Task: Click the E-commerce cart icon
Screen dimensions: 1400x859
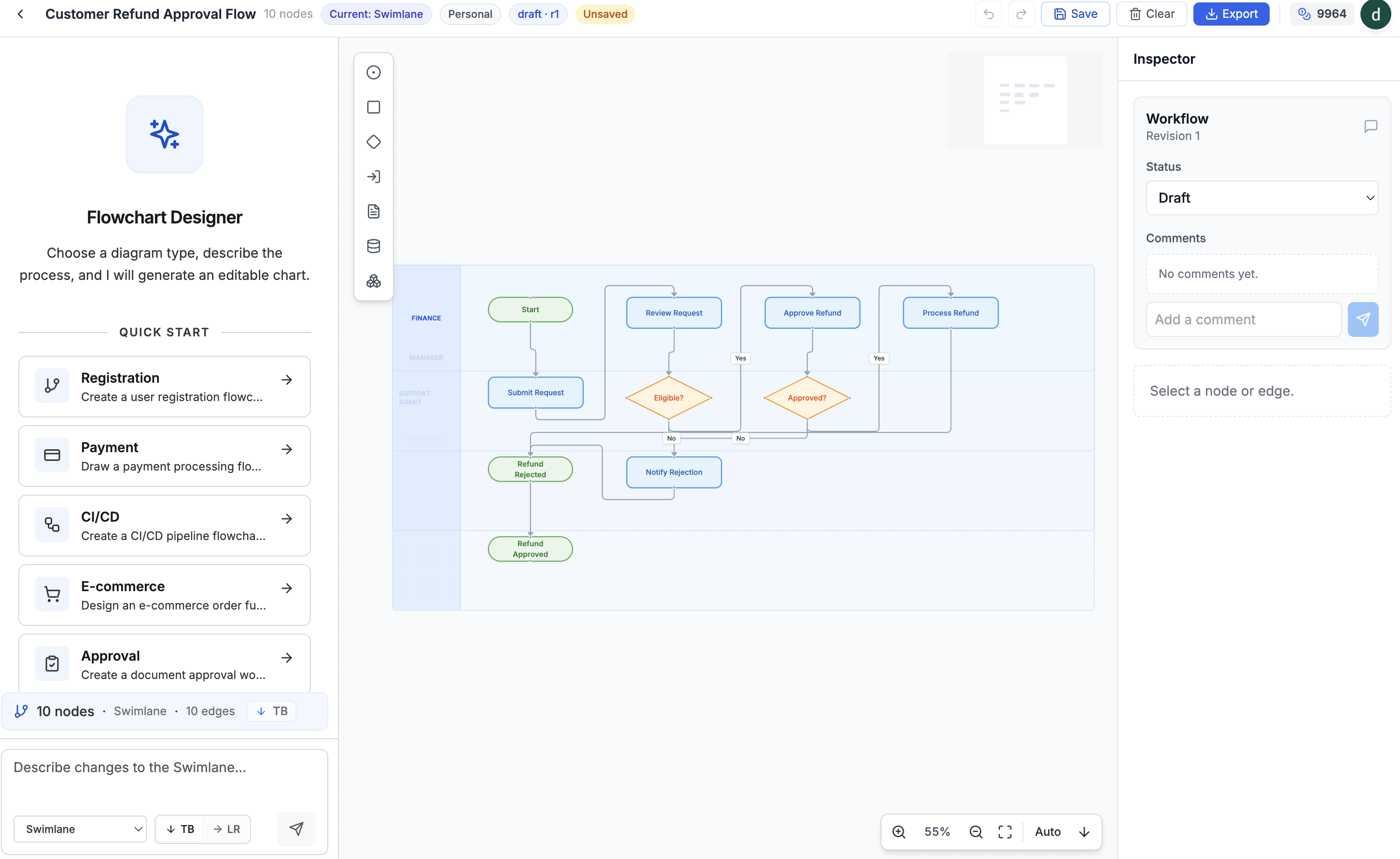Action: (52, 594)
